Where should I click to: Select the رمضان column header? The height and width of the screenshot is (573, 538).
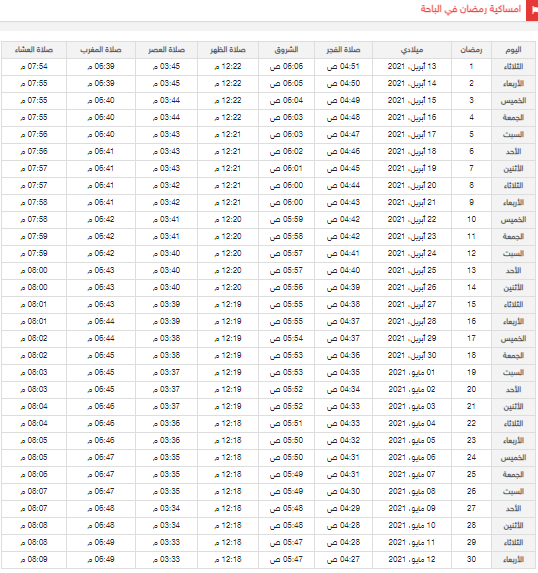[x=471, y=50]
